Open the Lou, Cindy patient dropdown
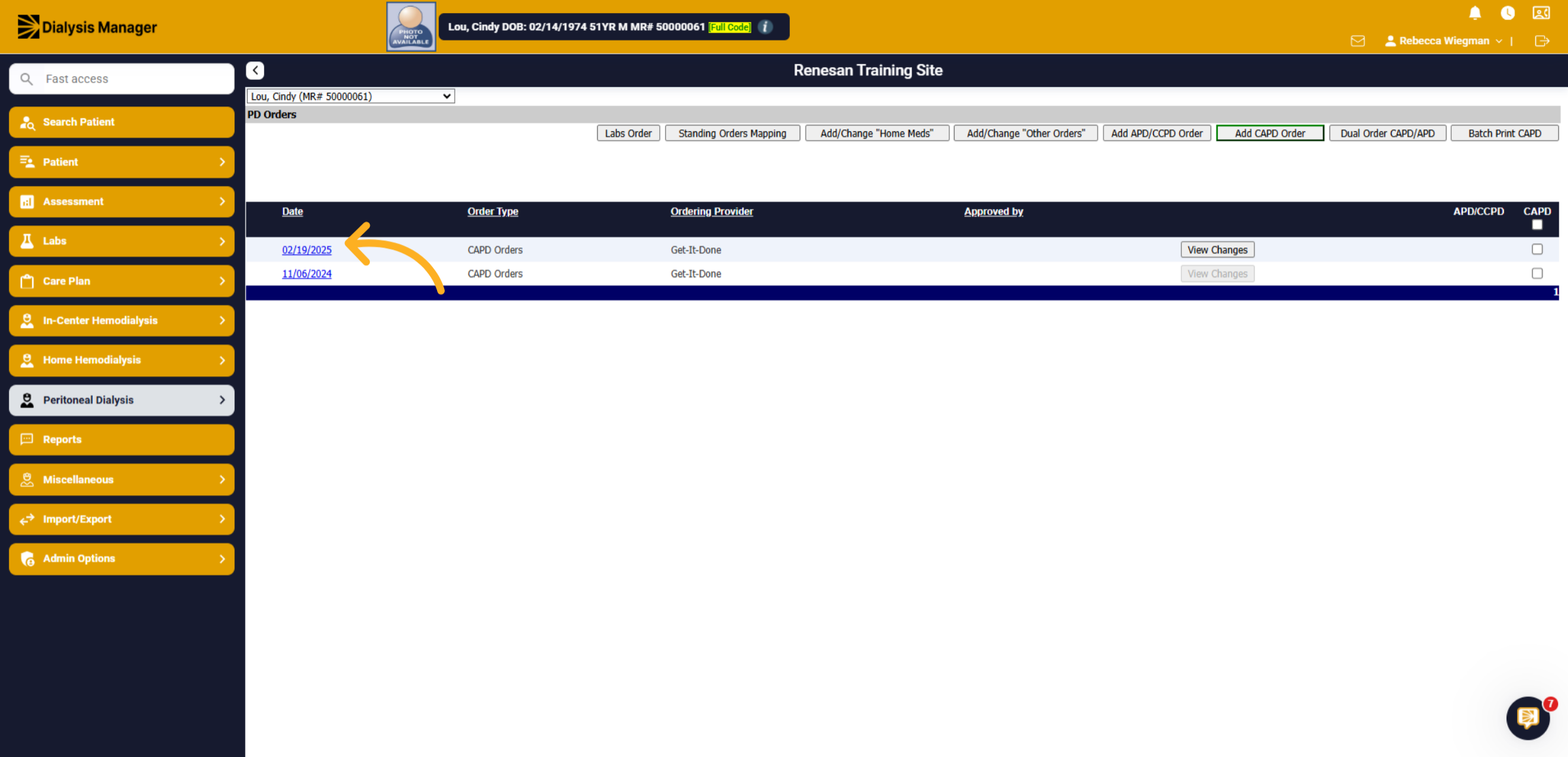This screenshot has width=1568, height=757. 350,96
